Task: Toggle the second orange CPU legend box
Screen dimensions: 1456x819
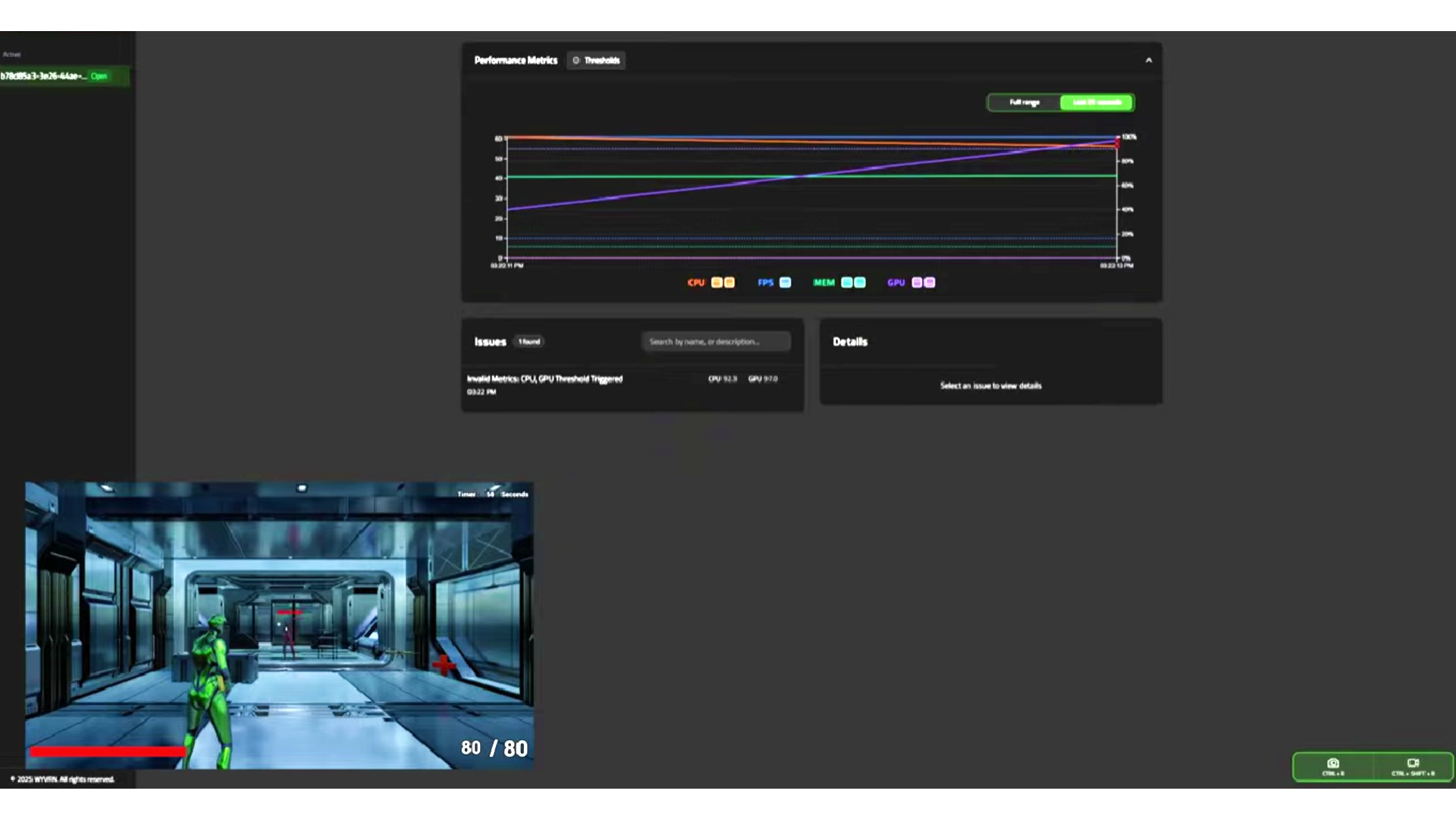Action: [x=730, y=283]
